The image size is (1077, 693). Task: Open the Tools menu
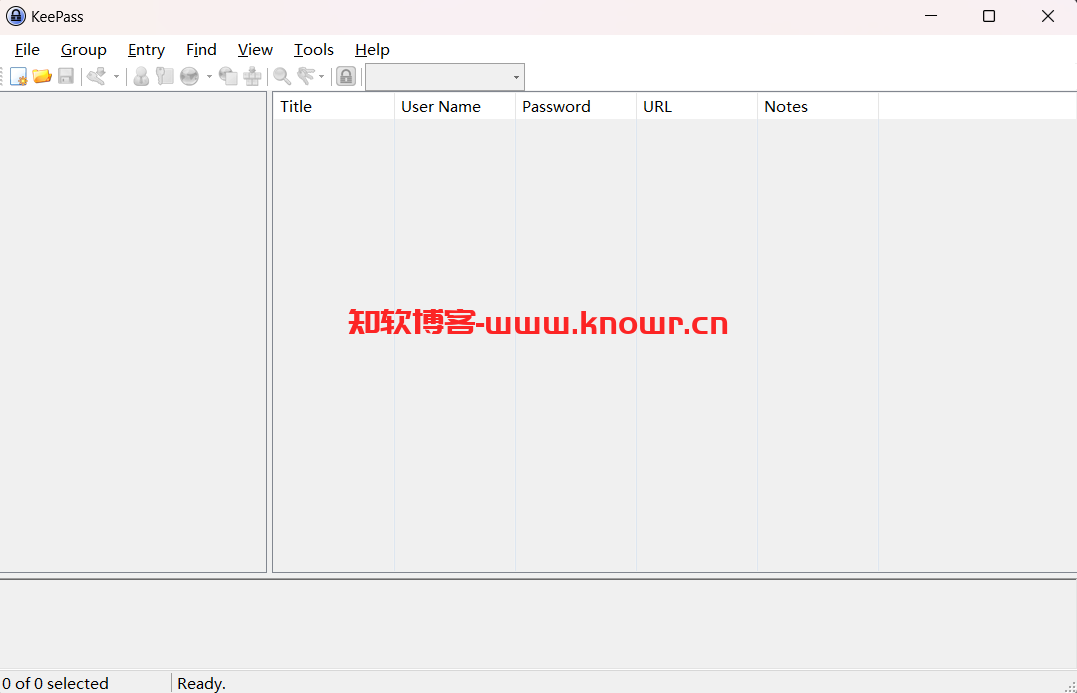click(x=314, y=49)
